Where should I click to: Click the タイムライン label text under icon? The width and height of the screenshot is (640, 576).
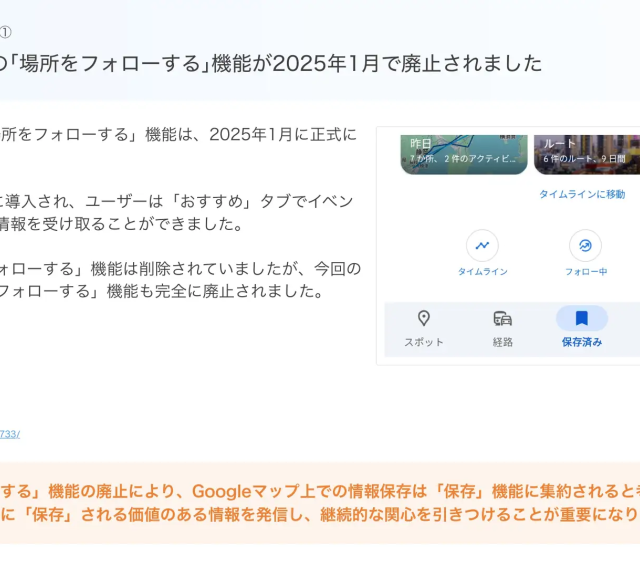click(x=482, y=272)
